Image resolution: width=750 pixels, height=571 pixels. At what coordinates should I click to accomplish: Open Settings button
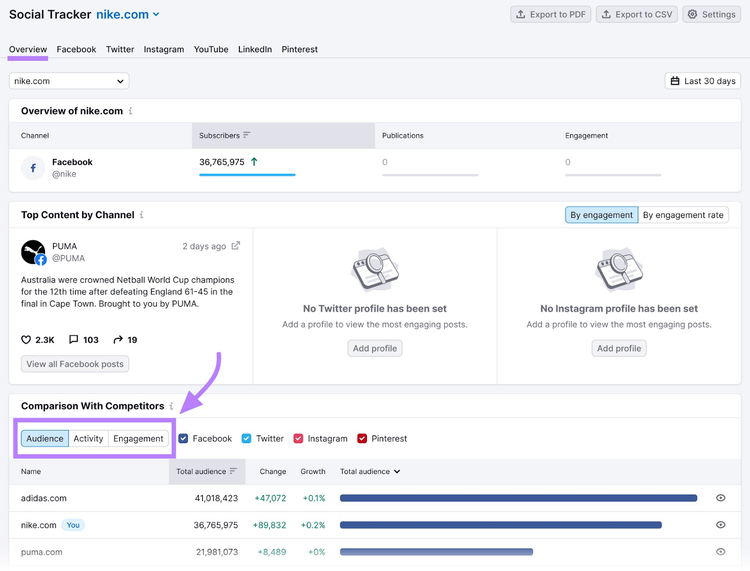pos(711,14)
